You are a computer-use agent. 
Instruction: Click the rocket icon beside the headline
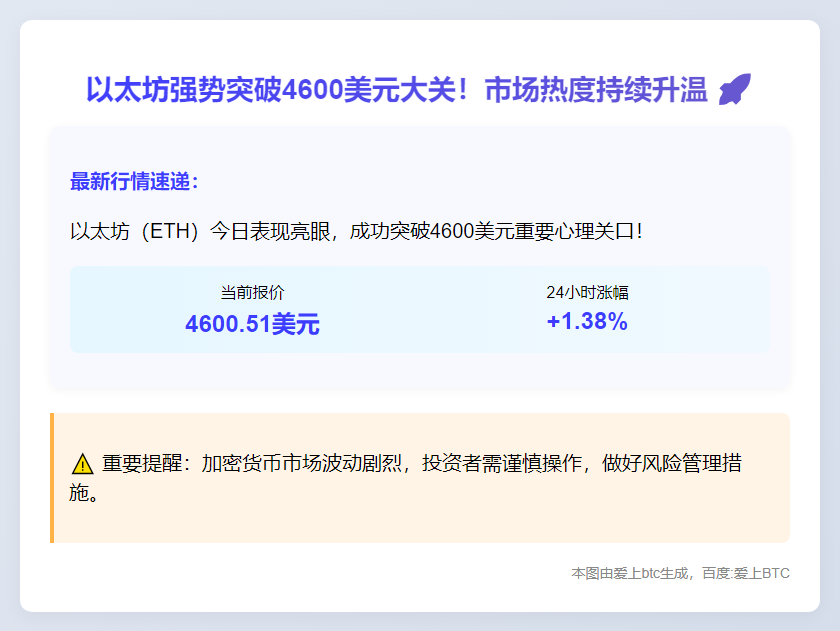pyautogui.click(x=735, y=90)
